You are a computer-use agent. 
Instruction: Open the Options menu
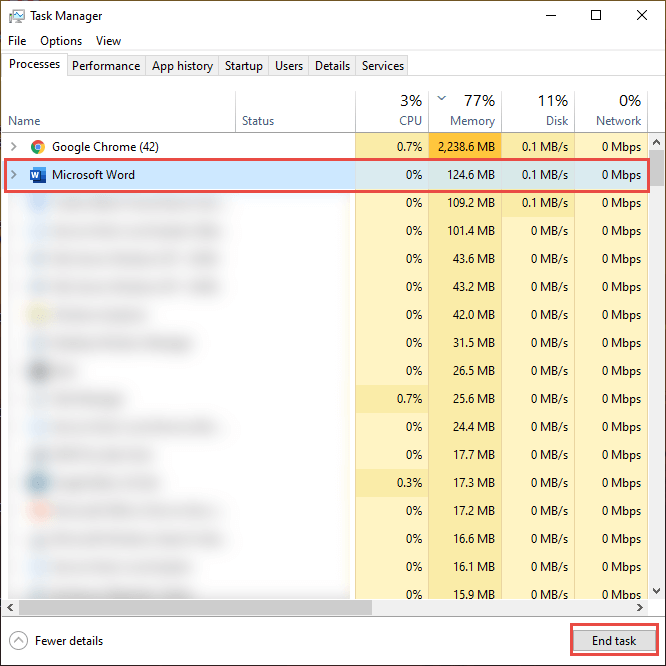pyautogui.click(x=61, y=41)
